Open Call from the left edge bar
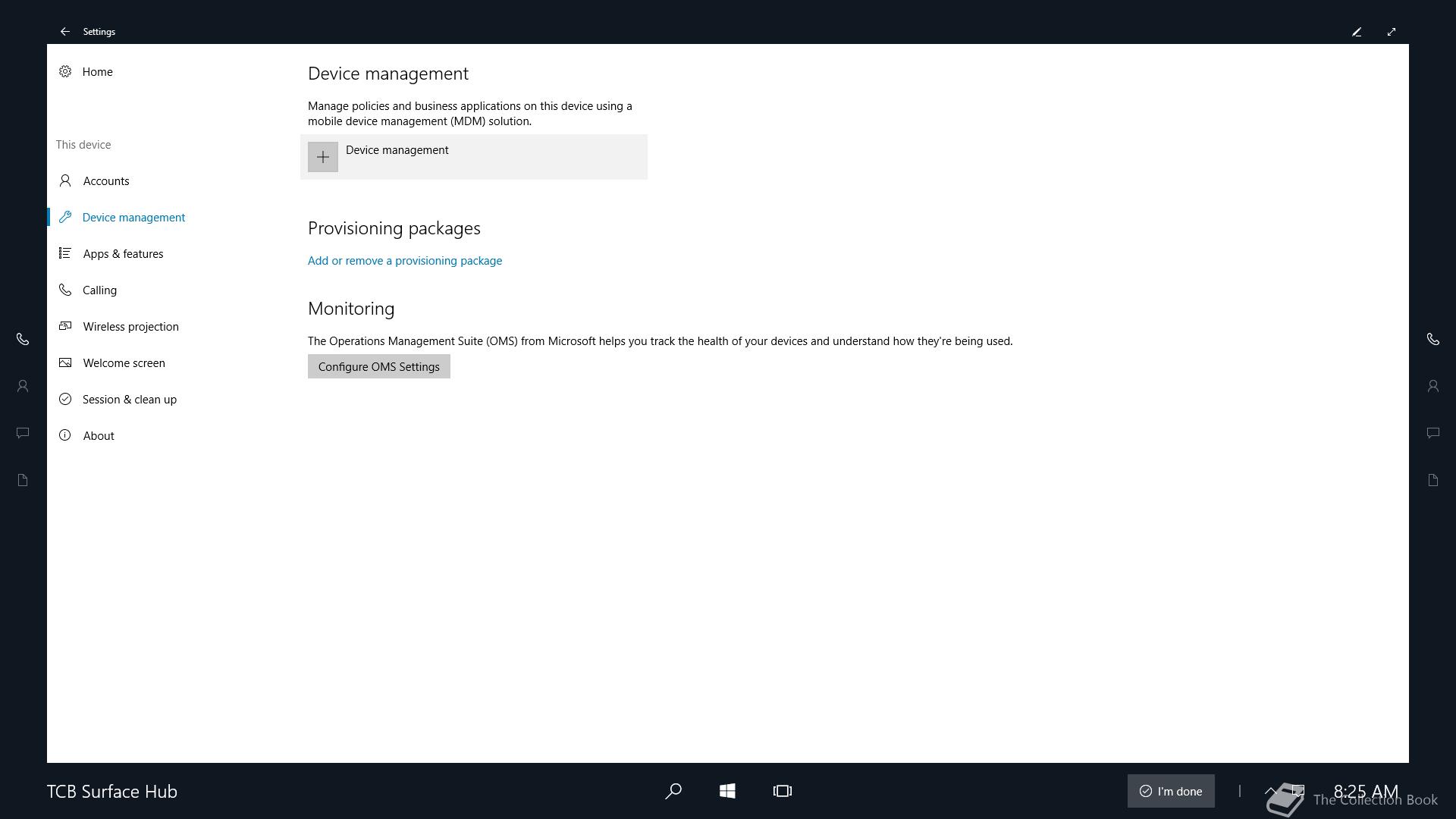Image resolution: width=1456 pixels, height=819 pixels. pos(23,339)
